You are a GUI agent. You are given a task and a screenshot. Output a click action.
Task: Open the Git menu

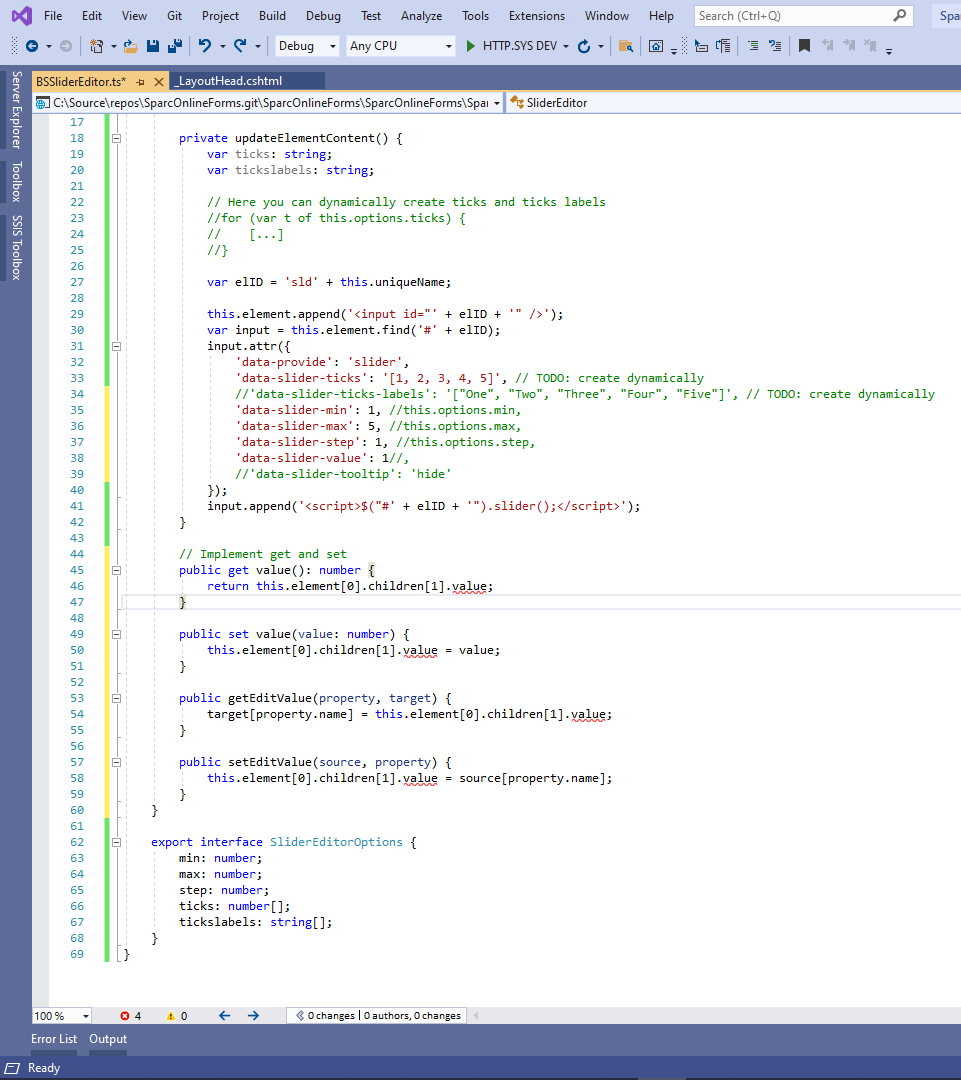174,15
